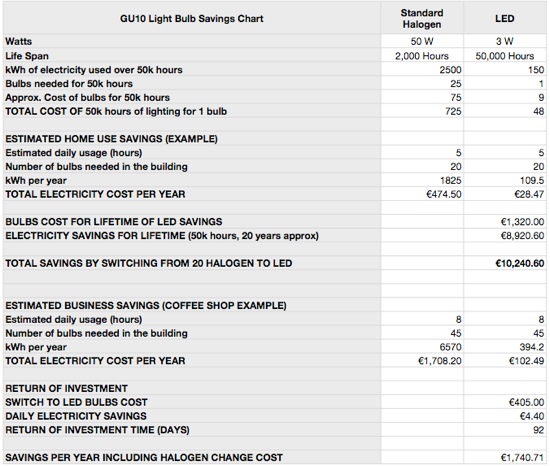
Task: Click the switch to LED cost cell €405.00
Action: 505,402
